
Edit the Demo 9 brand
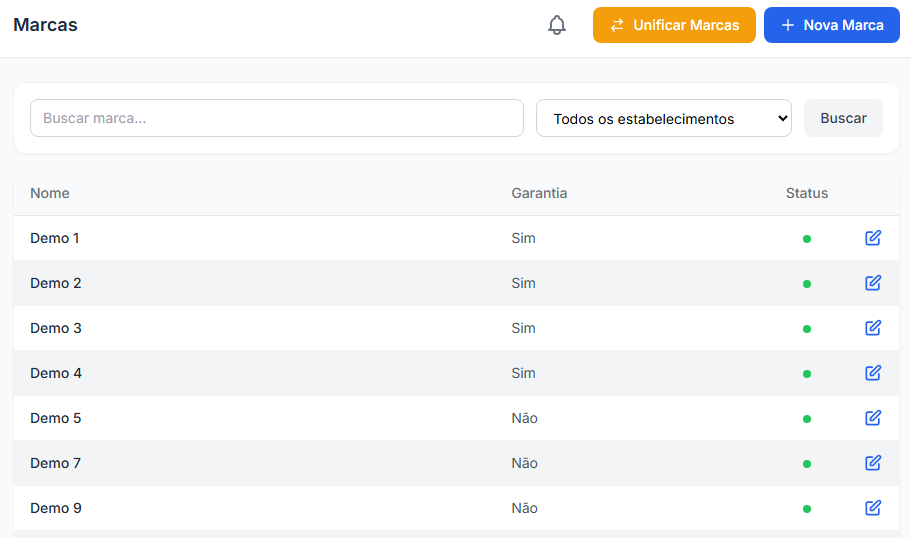(873, 508)
